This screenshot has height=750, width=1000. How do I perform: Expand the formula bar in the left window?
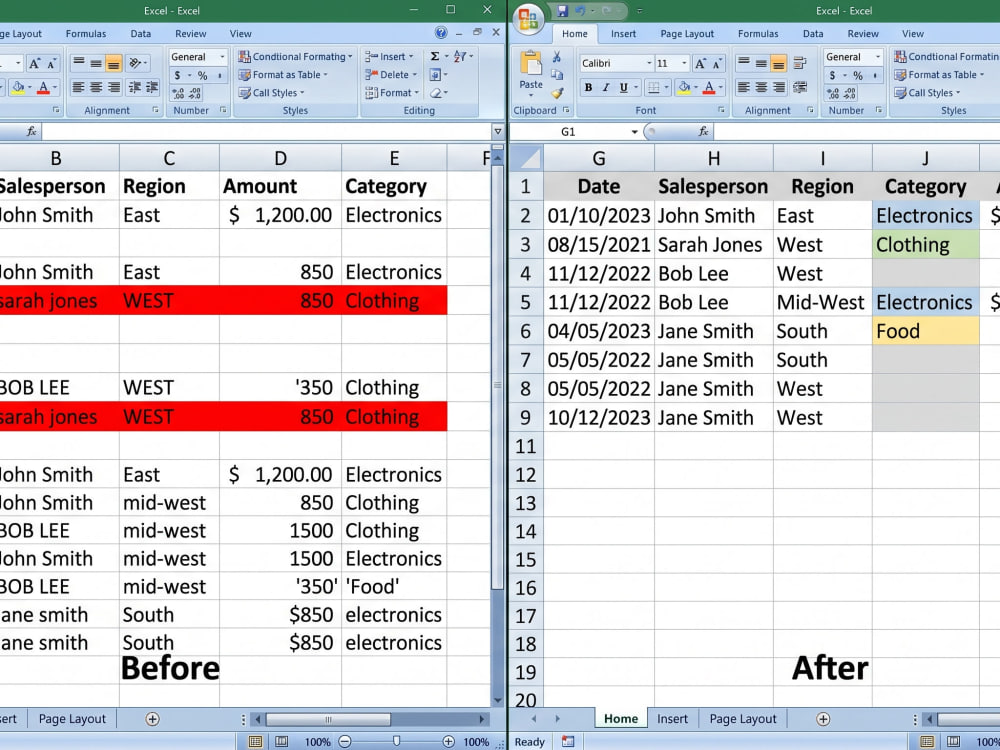[497, 131]
